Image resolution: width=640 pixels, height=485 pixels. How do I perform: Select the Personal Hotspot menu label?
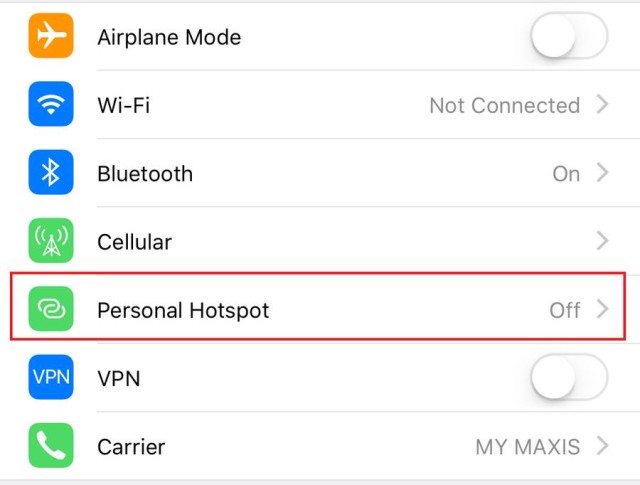pos(183,311)
